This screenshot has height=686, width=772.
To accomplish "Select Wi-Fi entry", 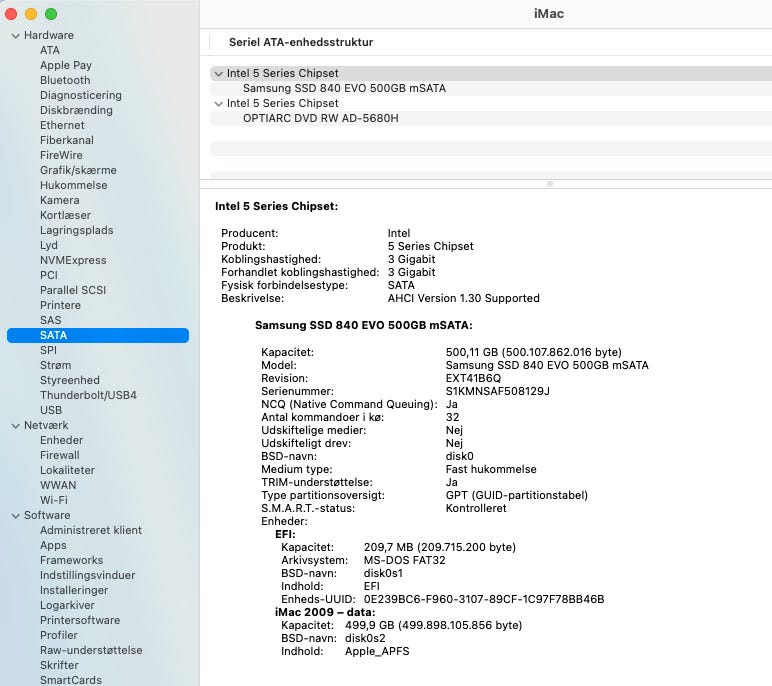I will [54, 501].
